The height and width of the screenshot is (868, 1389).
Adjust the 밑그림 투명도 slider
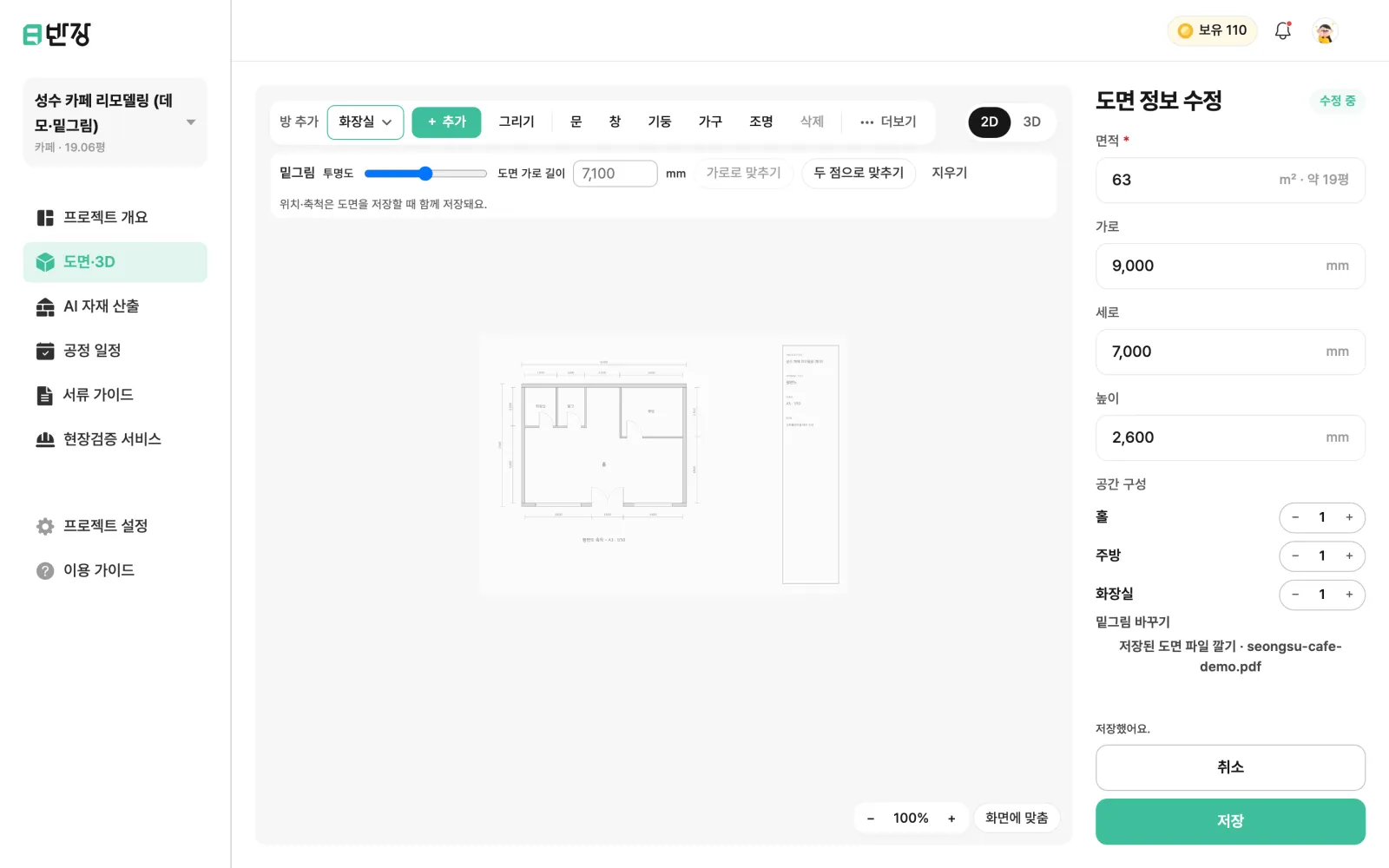coord(425,174)
